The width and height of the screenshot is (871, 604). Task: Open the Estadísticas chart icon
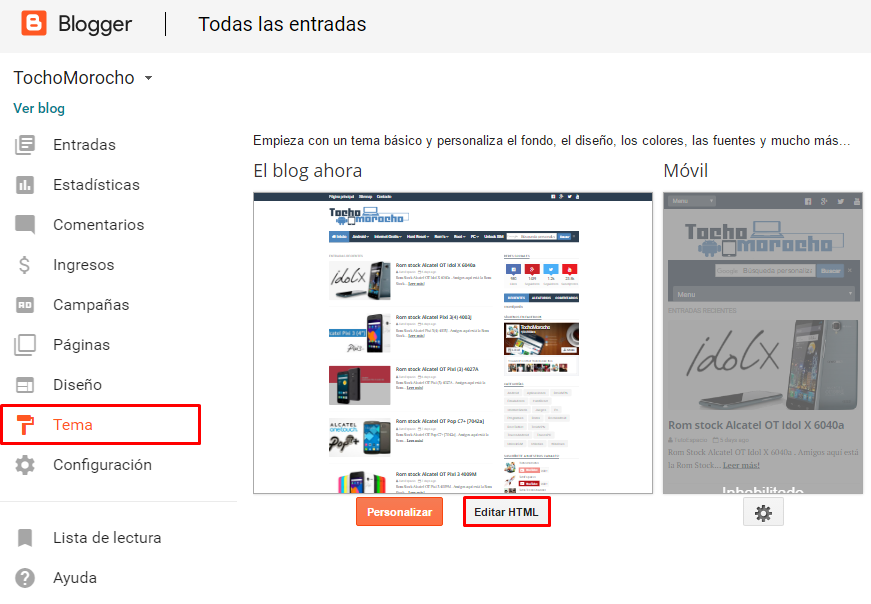coord(25,184)
